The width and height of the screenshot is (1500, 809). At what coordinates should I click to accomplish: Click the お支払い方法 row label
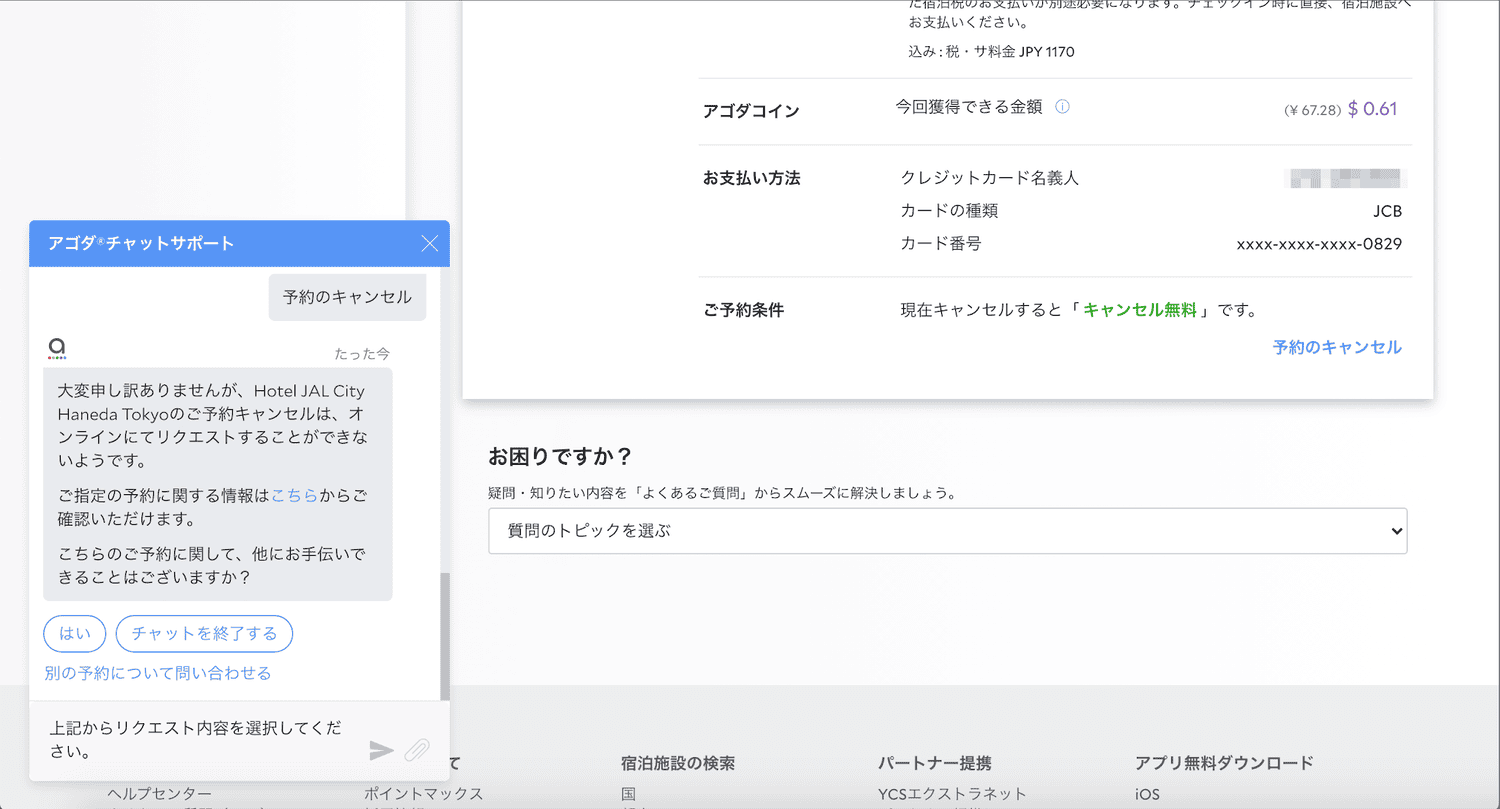[752, 178]
